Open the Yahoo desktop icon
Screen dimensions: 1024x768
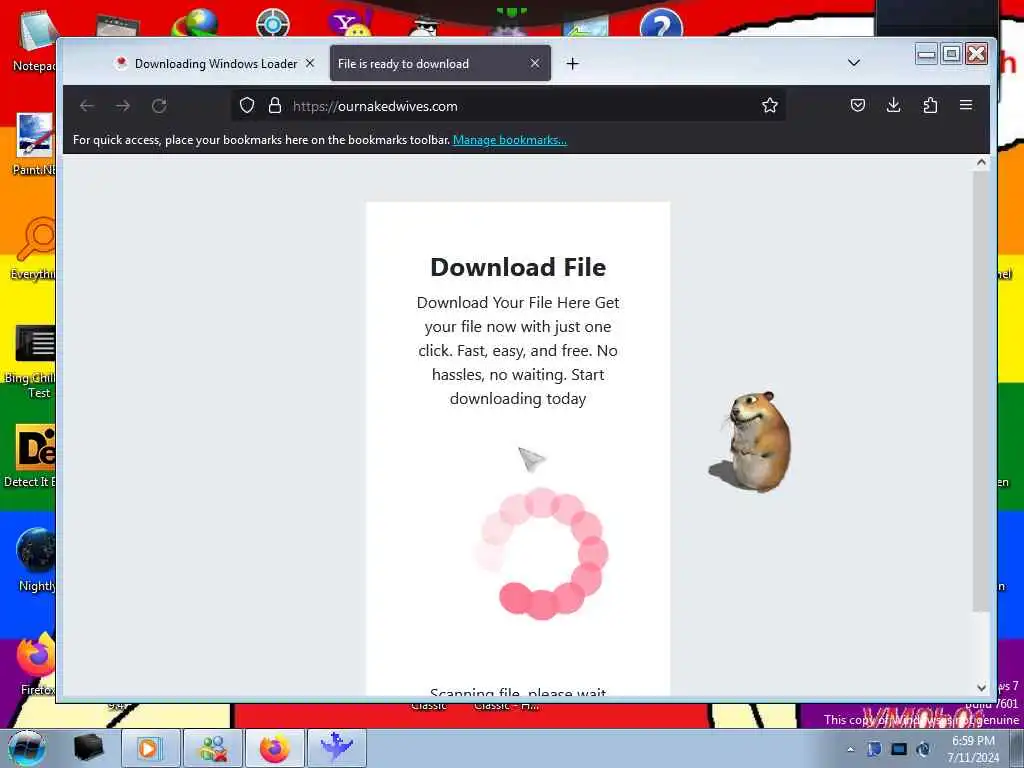click(x=351, y=24)
